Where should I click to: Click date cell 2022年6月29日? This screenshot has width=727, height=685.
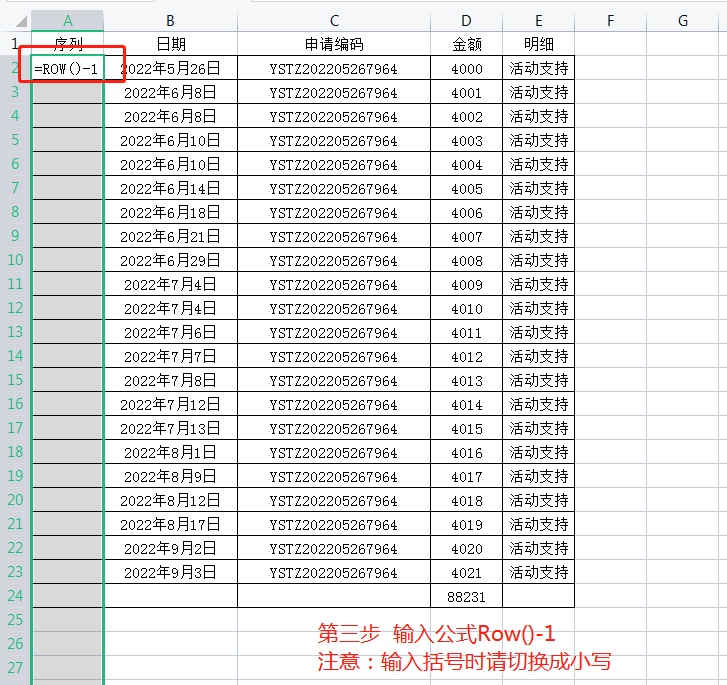[x=171, y=260]
